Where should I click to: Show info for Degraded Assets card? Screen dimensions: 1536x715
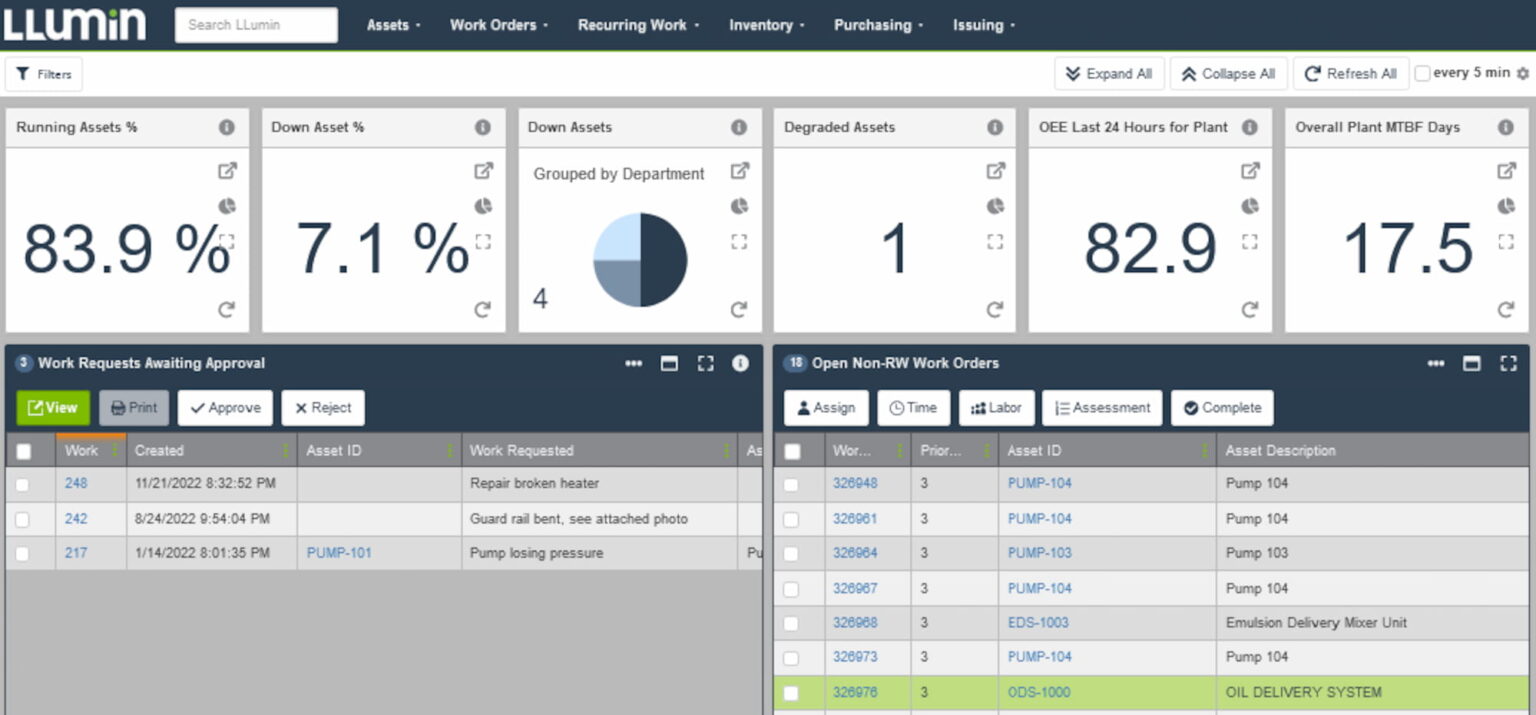coord(995,127)
